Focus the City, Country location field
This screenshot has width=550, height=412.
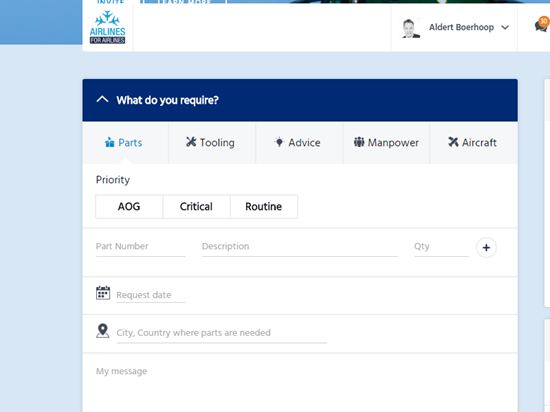pos(222,333)
